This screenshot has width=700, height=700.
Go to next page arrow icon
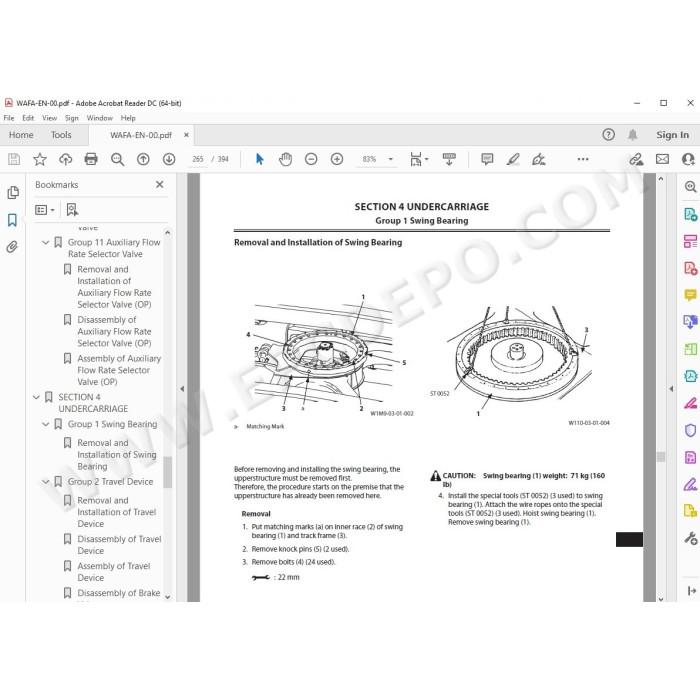pos(169,159)
